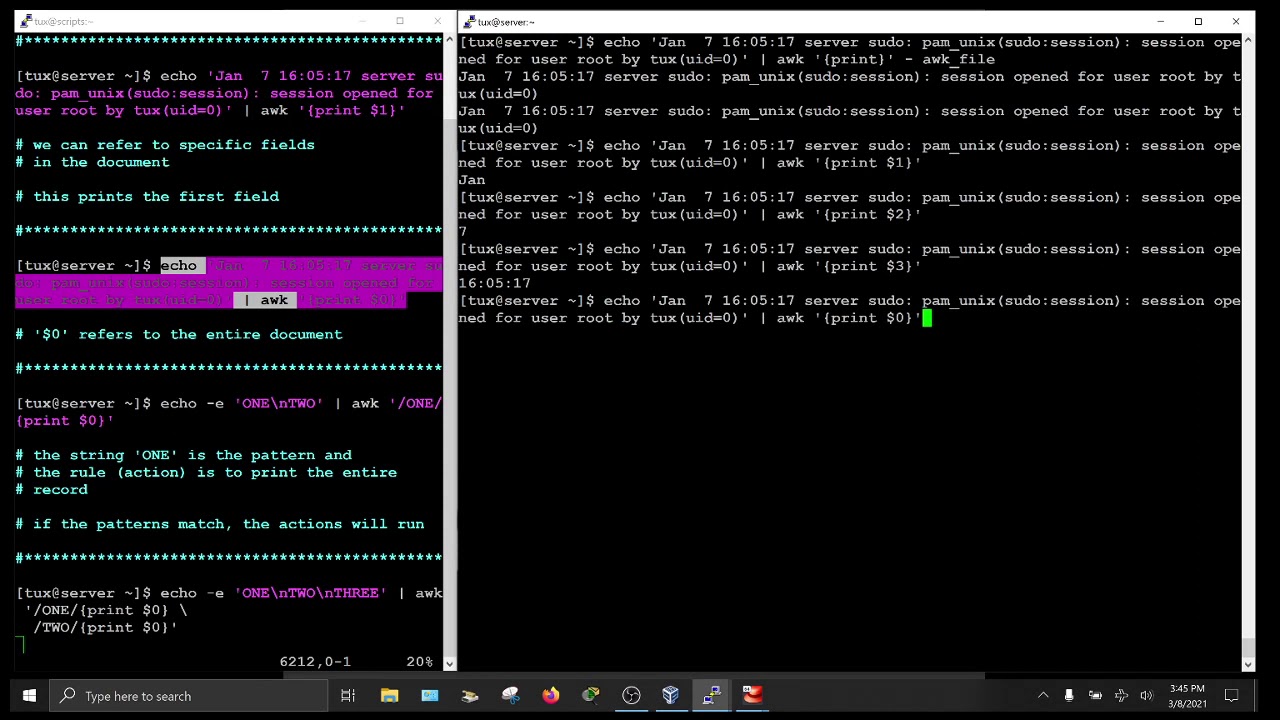
Task: Close the tux@scripts window
Action: (x=437, y=21)
